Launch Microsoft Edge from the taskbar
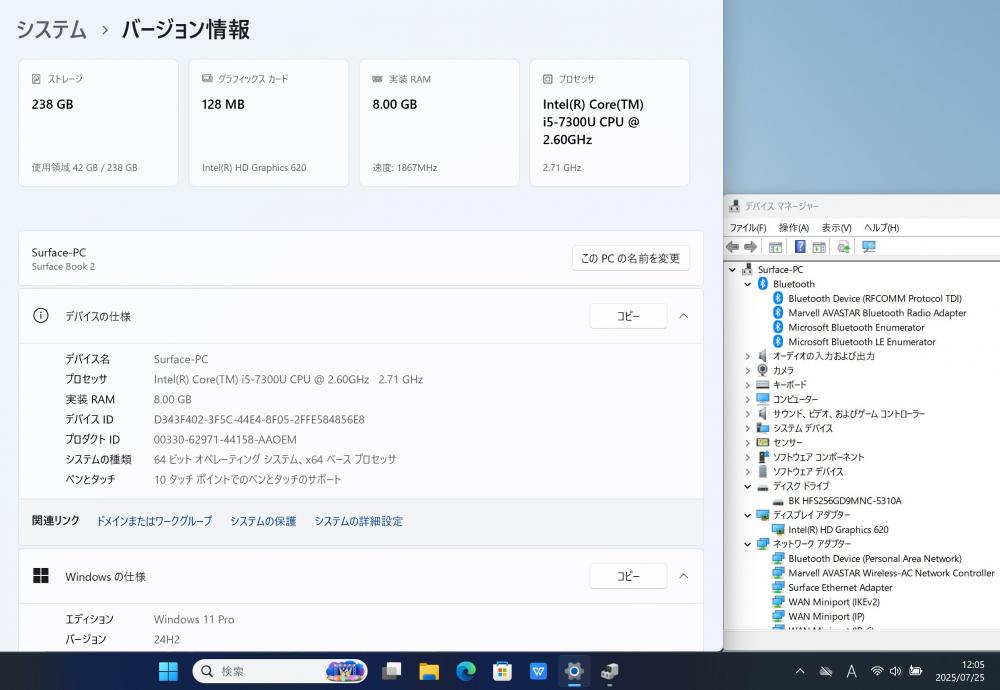The height and width of the screenshot is (690, 1000). point(466,671)
